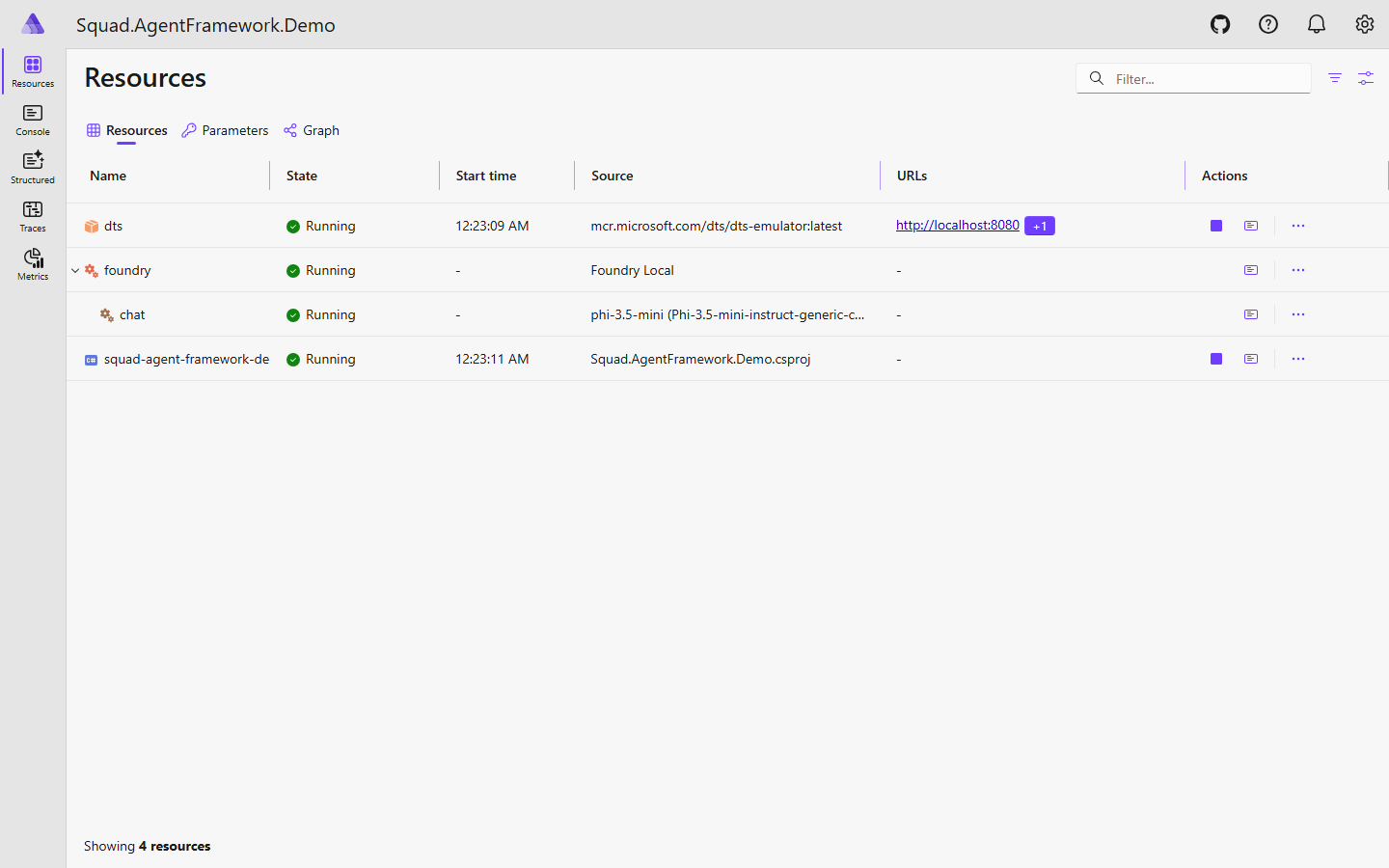1389x868 pixels.
Task: Sort by the Name column header
Action: click(x=108, y=176)
